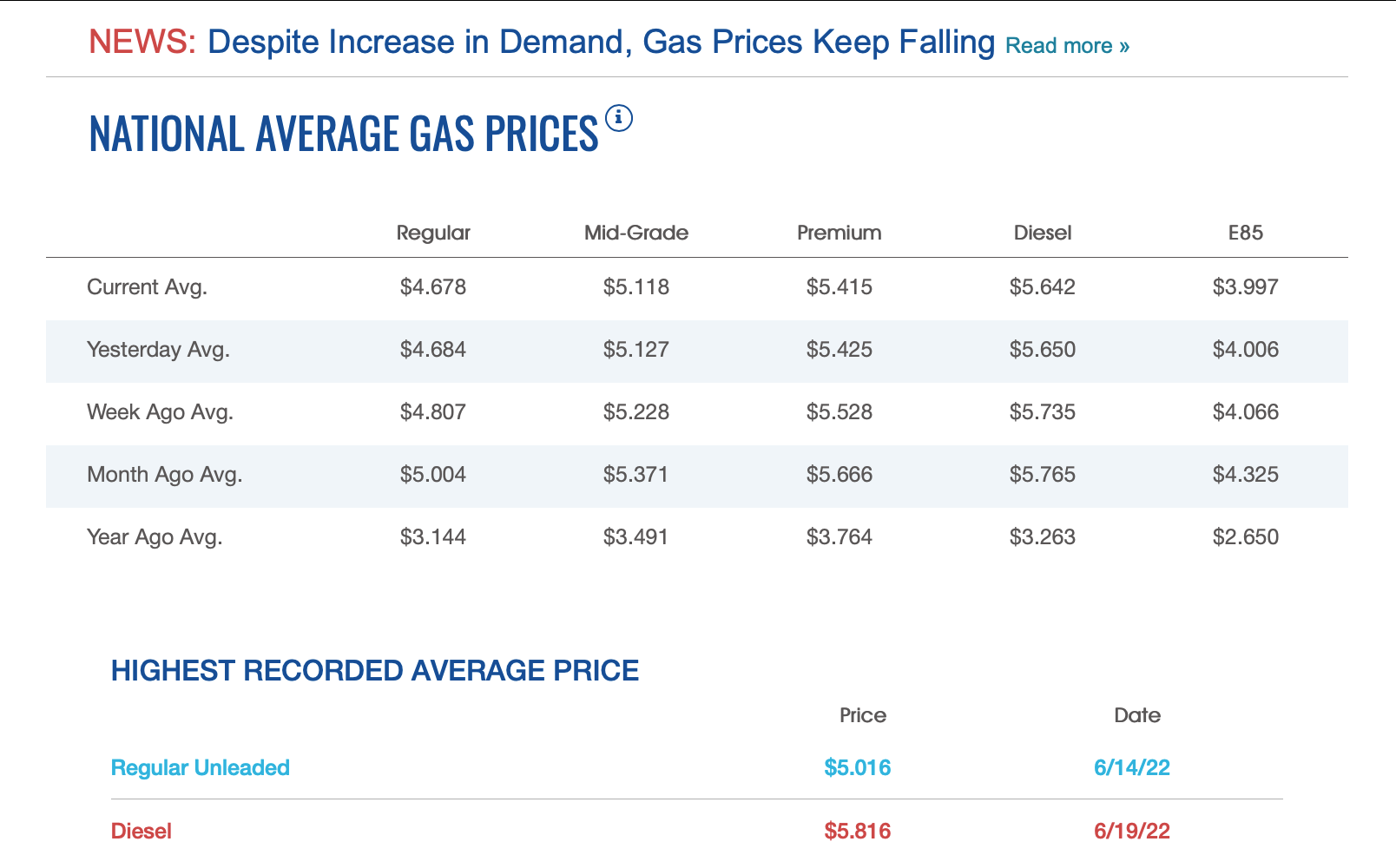Click the 6/14/22 record date
Image resolution: width=1396 pixels, height=868 pixels.
click(1131, 768)
